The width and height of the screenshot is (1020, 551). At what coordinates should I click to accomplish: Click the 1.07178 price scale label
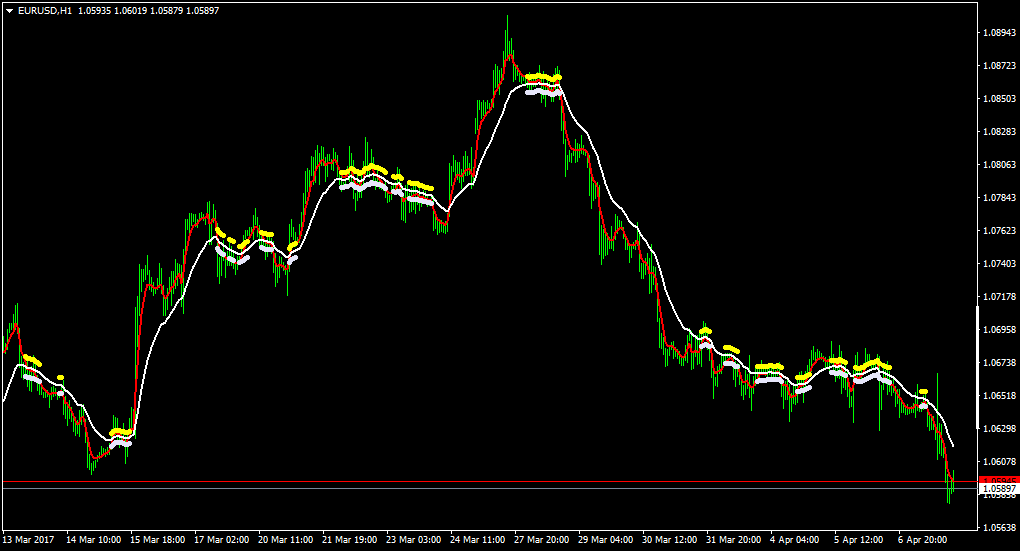[1000, 297]
